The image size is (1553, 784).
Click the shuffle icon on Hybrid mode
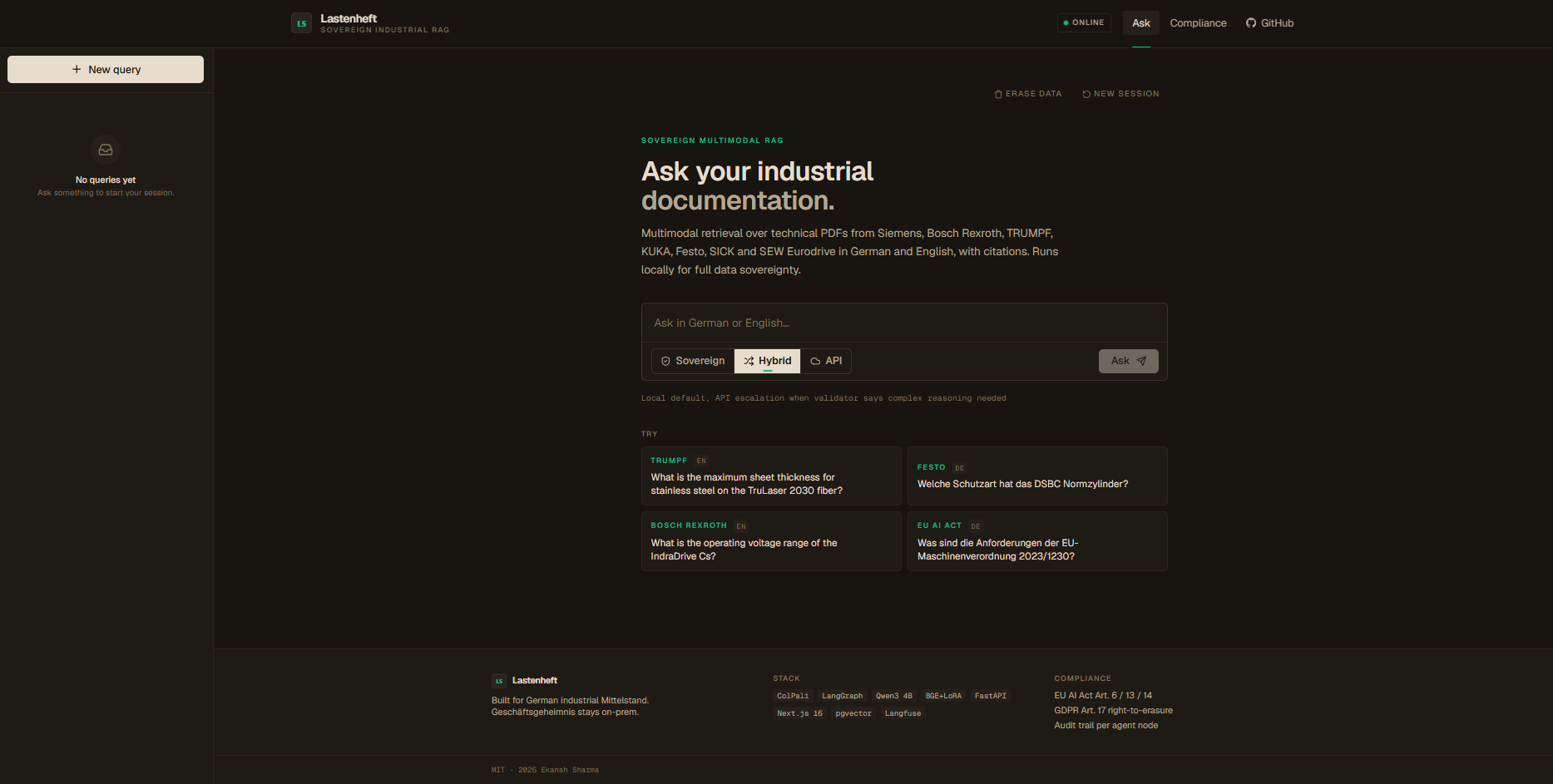(x=749, y=361)
